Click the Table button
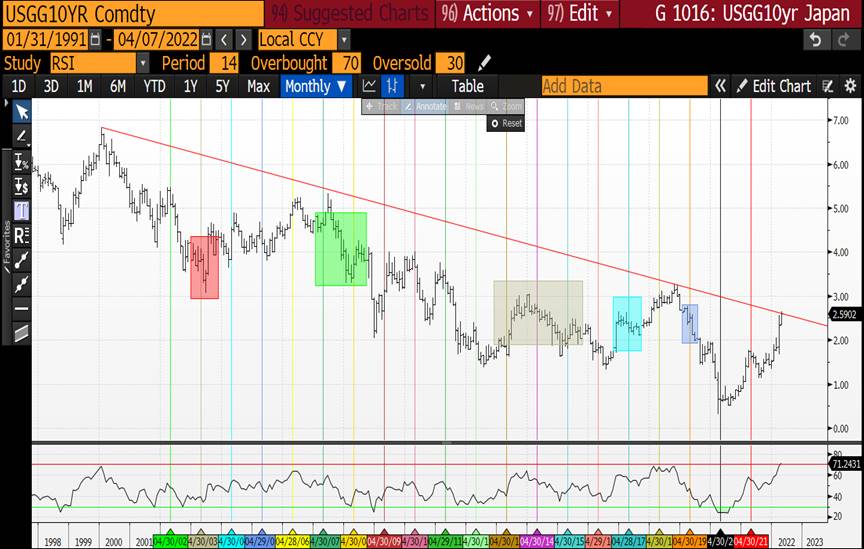 pyautogui.click(x=468, y=86)
